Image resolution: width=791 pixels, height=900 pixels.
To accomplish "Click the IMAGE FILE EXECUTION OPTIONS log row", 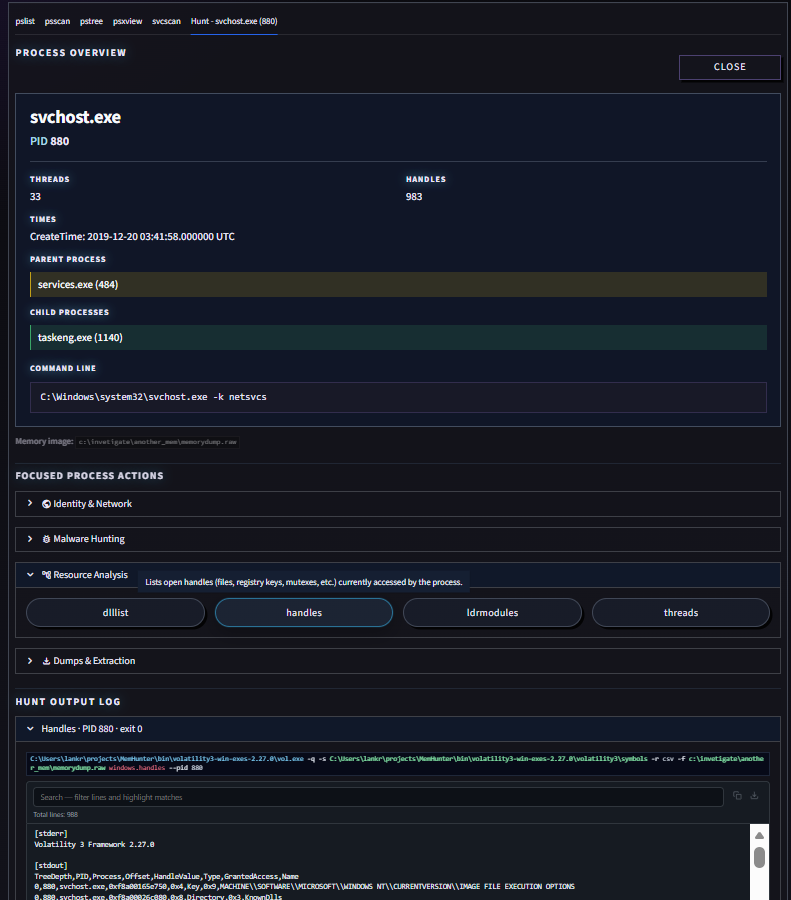I will (304, 887).
